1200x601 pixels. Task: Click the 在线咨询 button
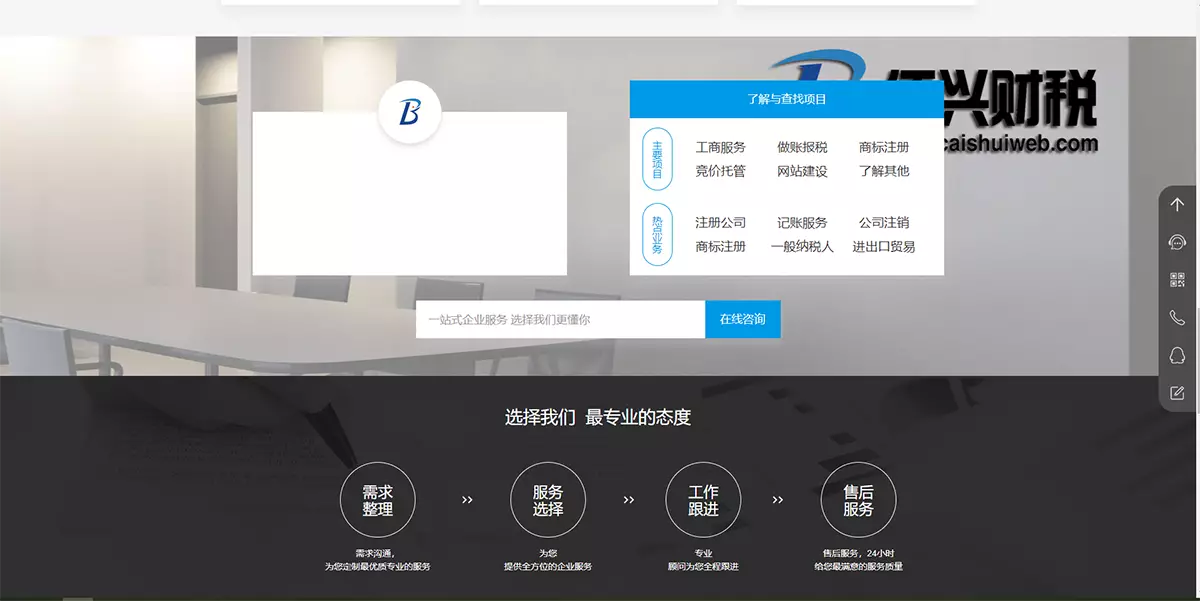pos(743,319)
